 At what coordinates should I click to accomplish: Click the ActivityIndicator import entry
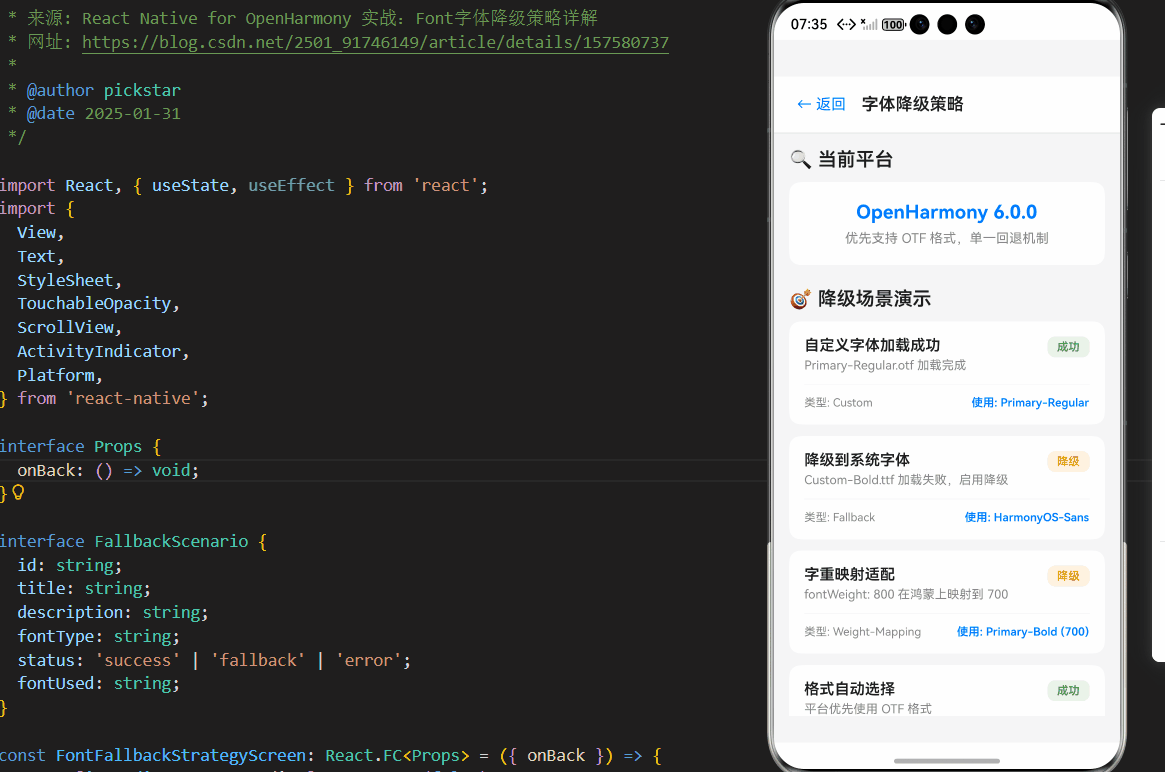coord(99,351)
